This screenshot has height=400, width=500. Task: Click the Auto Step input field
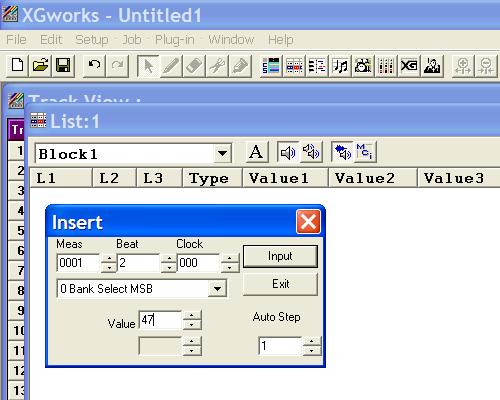280,346
